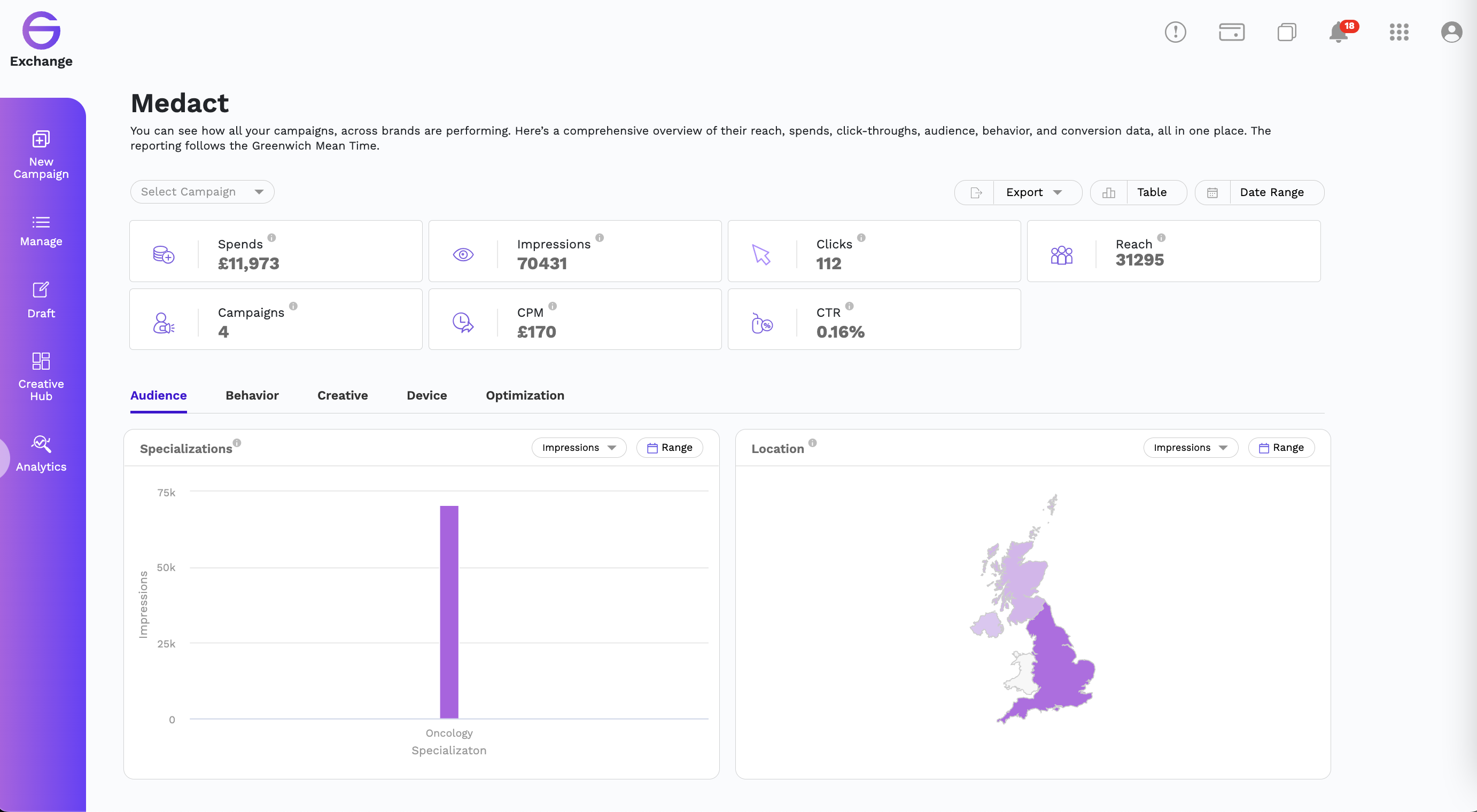The height and width of the screenshot is (812, 1477).
Task: Click the export file icon
Action: pos(976,193)
